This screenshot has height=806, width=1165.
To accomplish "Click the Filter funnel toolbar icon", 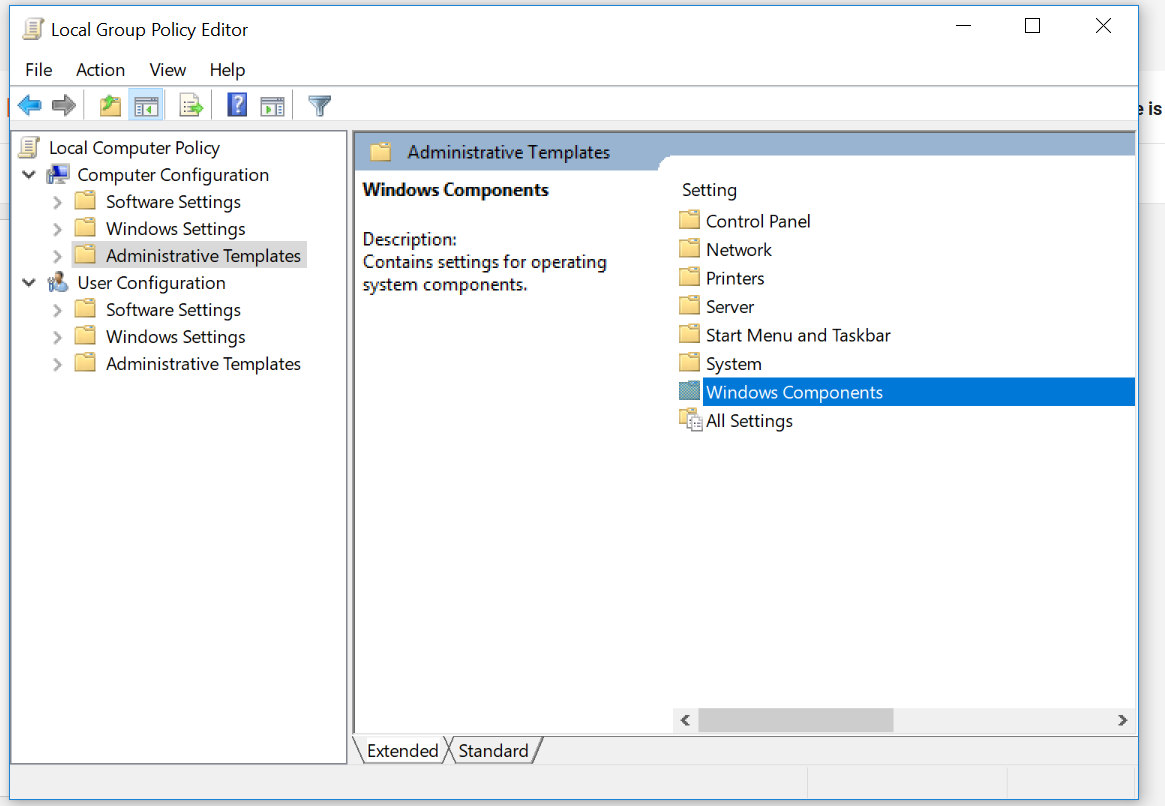I will [x=319, y=106].
